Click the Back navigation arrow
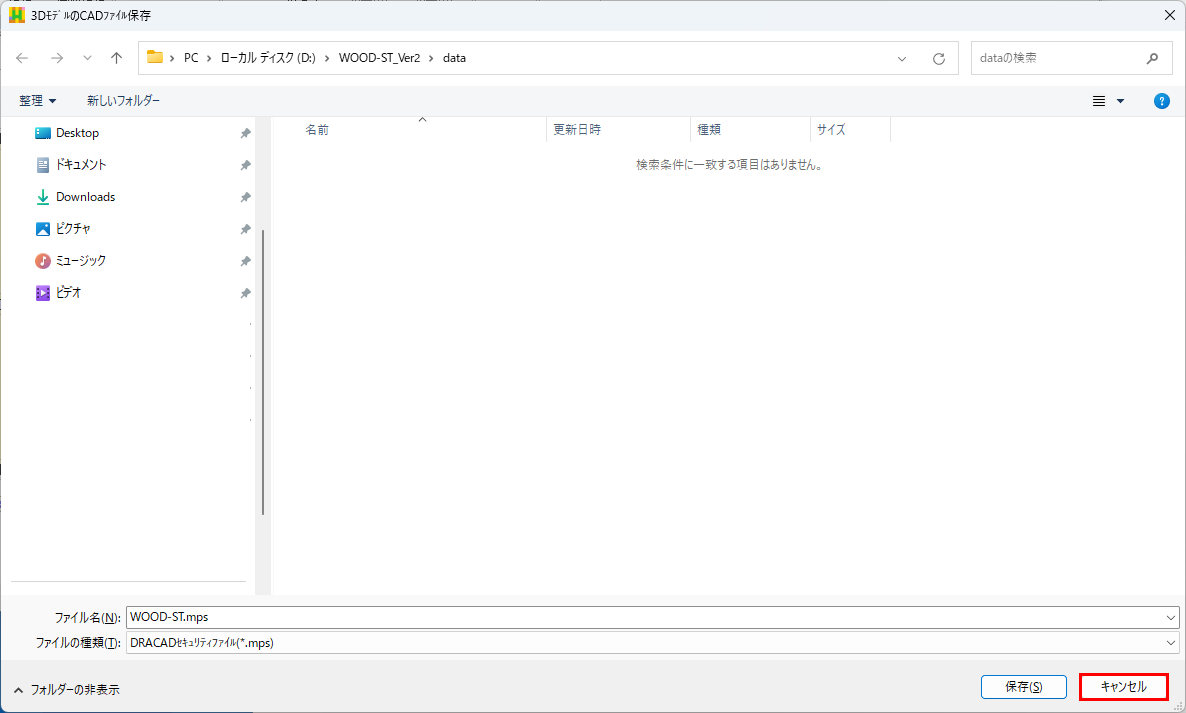Viewport: 1186px width, 713px height. tap(23, 58)
